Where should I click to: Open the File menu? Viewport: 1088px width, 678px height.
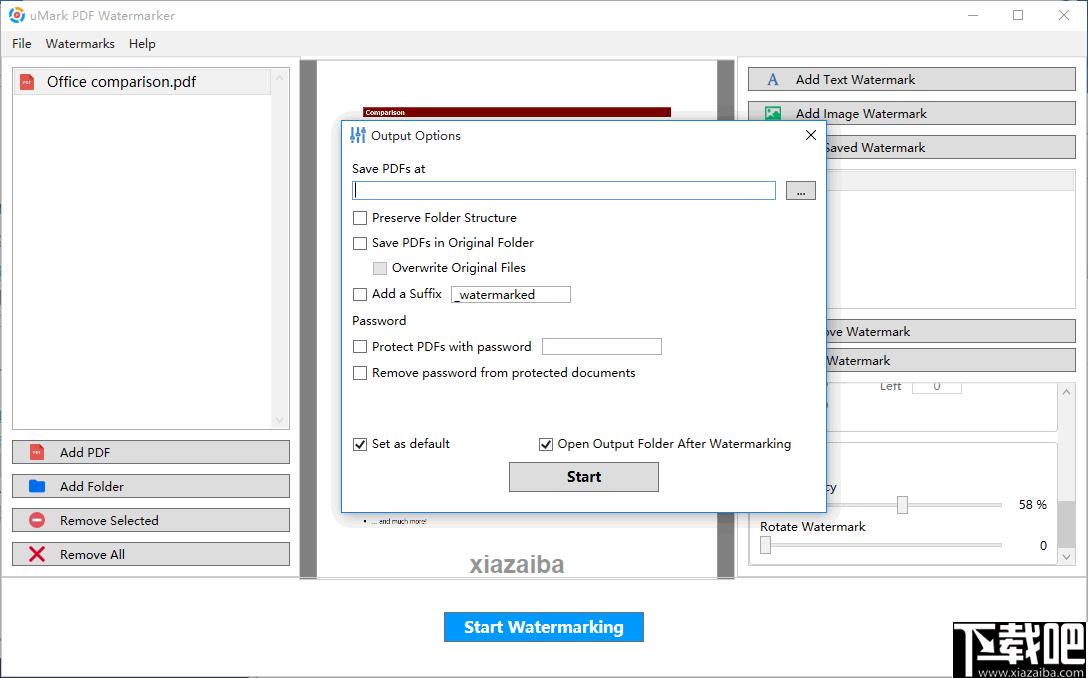click(22, 44)
